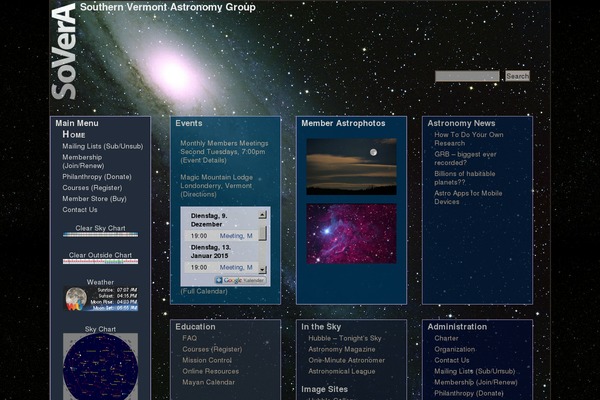
Task: Click the calendar widget scrollbar thumb
Action: [262, 233]
